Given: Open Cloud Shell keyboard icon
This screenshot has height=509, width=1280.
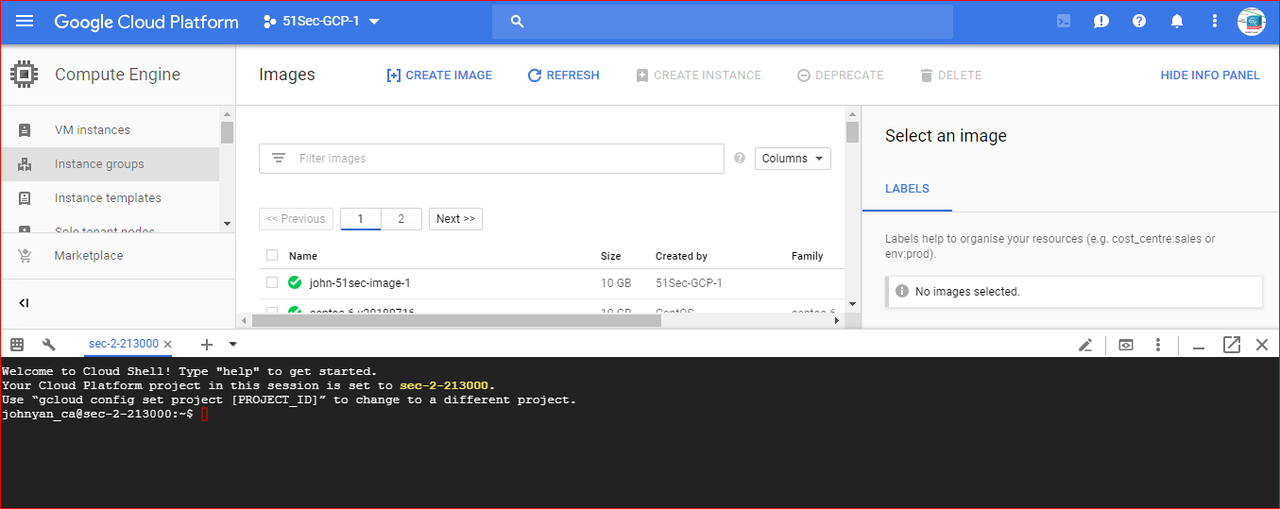Looking at the screenshot, I should (x=17, y=344).
